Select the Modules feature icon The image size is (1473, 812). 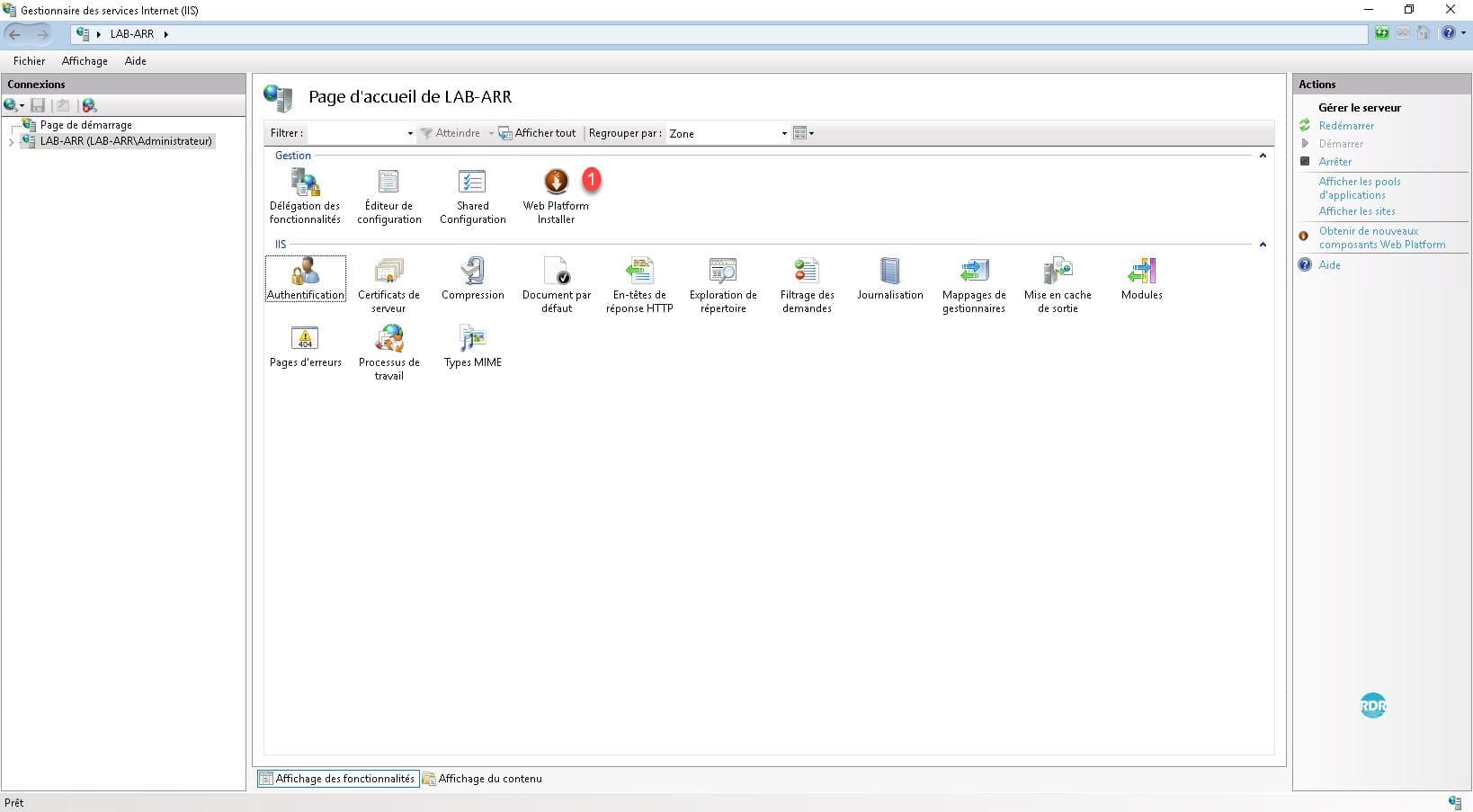click(1141, 279)
